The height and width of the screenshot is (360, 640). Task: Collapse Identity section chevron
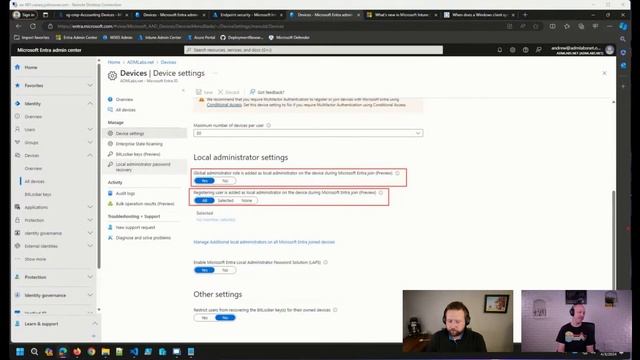pyautogui.click(x=90, y=104)
